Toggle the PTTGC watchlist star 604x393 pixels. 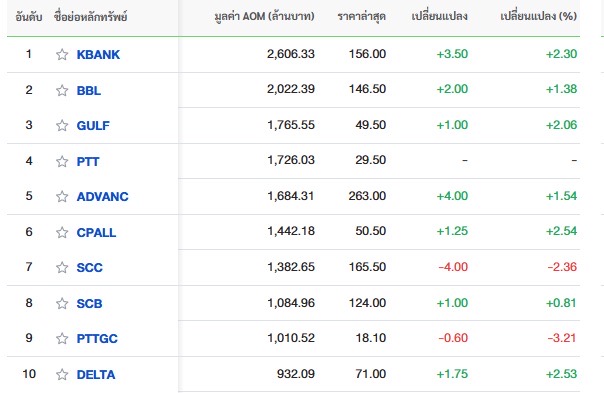[62, 338]
